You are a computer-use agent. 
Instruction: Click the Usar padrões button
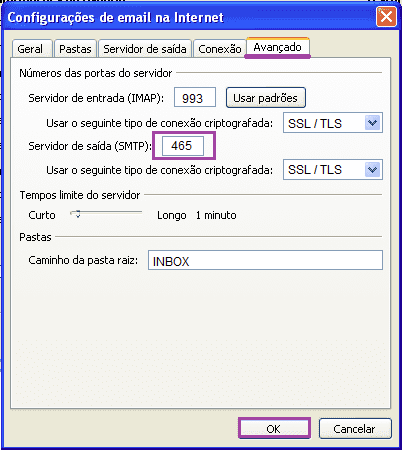(265, 98)
